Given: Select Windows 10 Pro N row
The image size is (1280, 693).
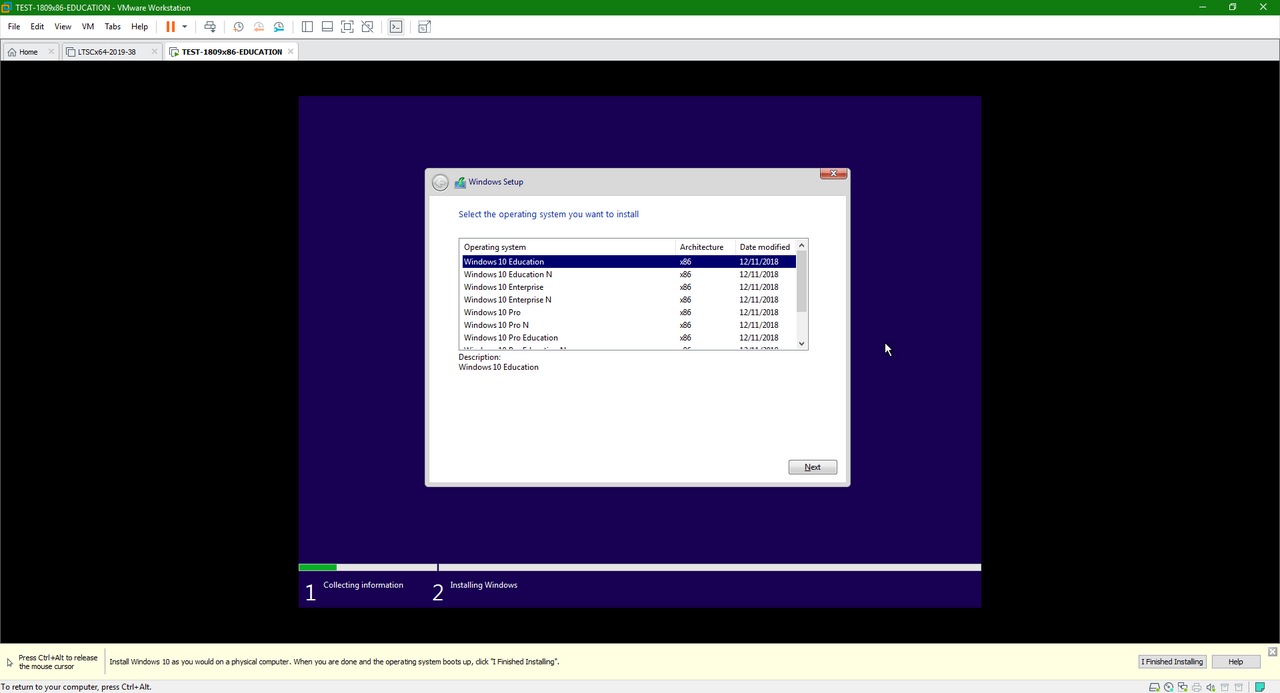Looking at the screenshot, I should (x=629, y=325).
